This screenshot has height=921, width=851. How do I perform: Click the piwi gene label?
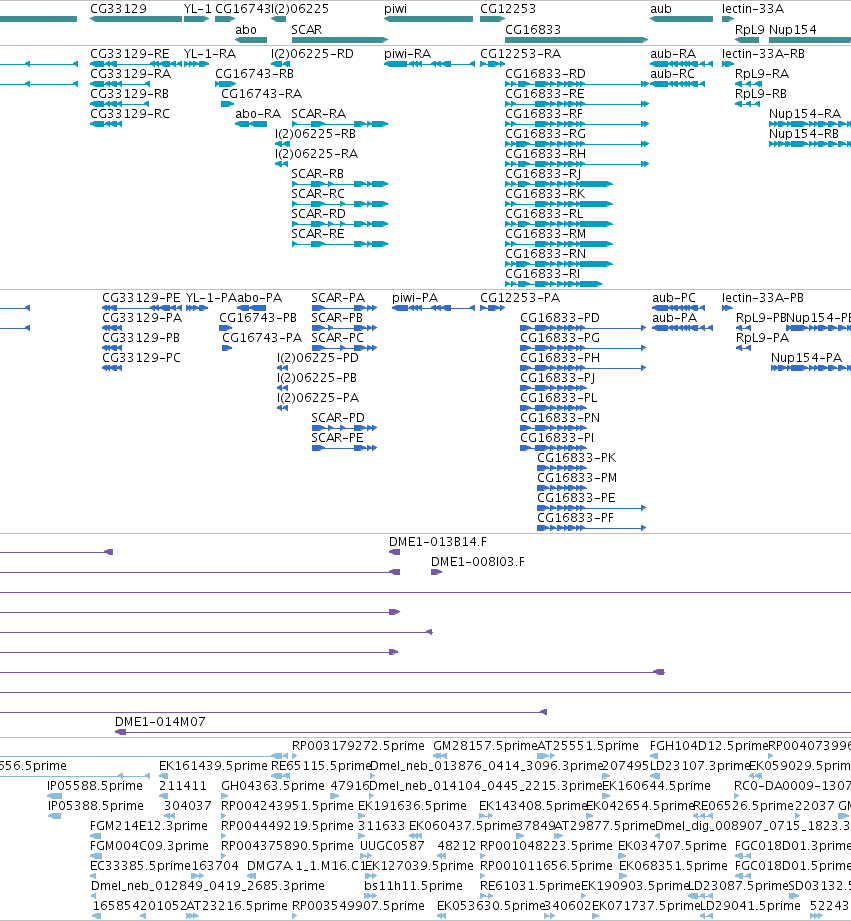pos(395,9)
